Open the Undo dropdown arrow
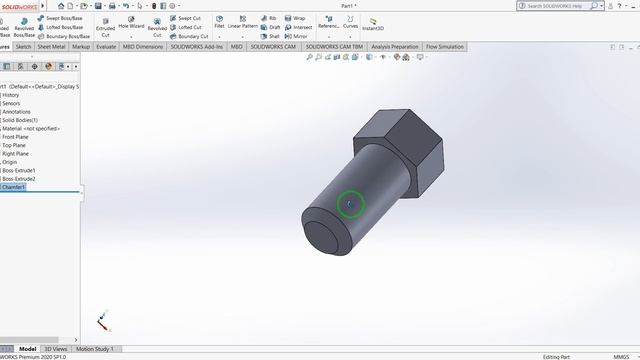The width and height of the screenshot is (640, 360). [132, 6]
